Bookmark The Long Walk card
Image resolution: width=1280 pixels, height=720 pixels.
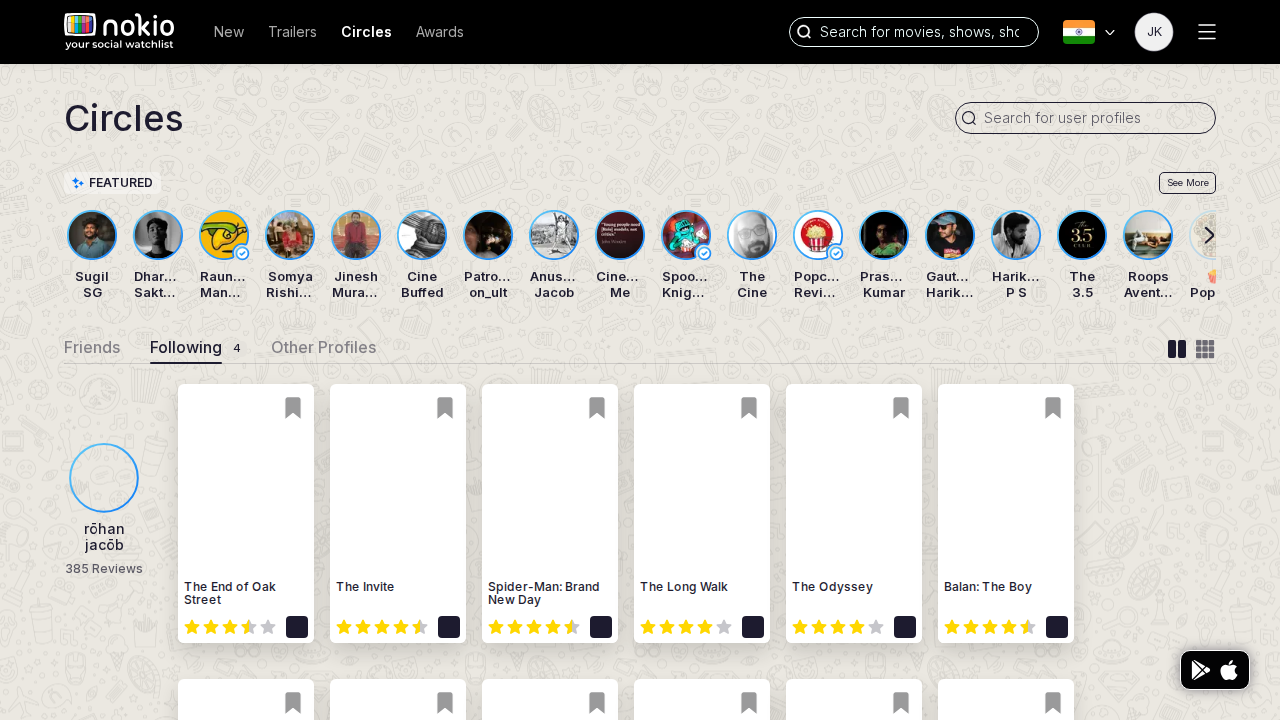pos(749,408)
